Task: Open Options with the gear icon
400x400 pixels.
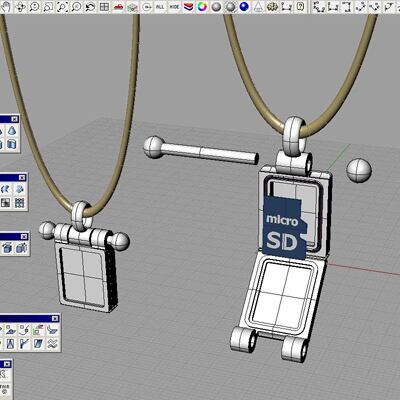Action: (x=272, y=6)
